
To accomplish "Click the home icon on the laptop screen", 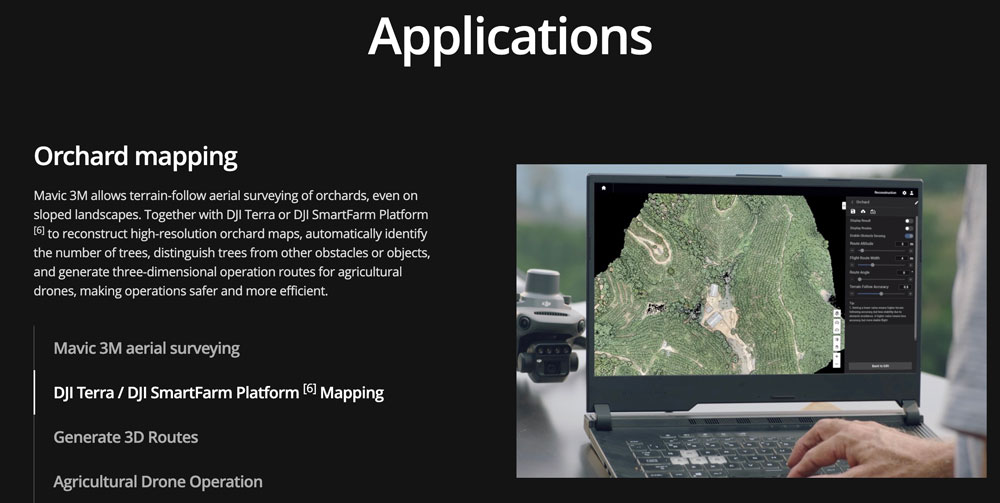I will (x=603, y=188).
